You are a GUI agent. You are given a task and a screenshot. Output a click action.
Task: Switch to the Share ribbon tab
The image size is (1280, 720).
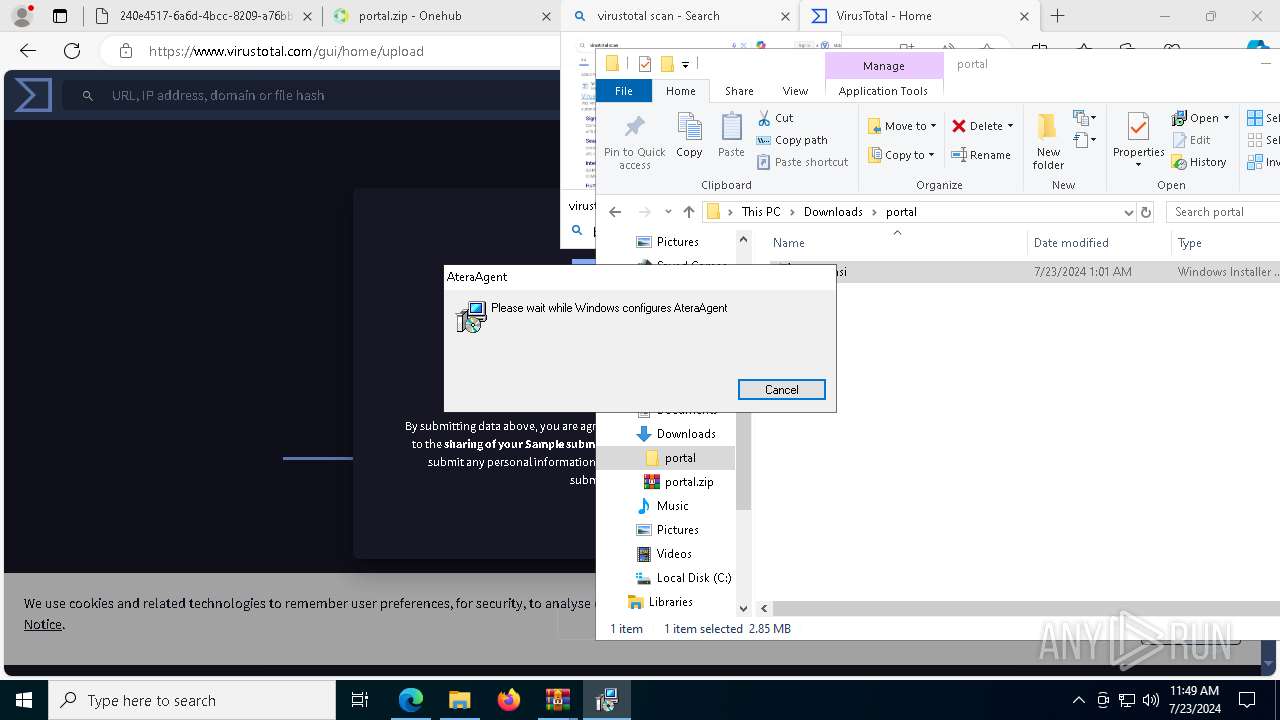point(739,91)
